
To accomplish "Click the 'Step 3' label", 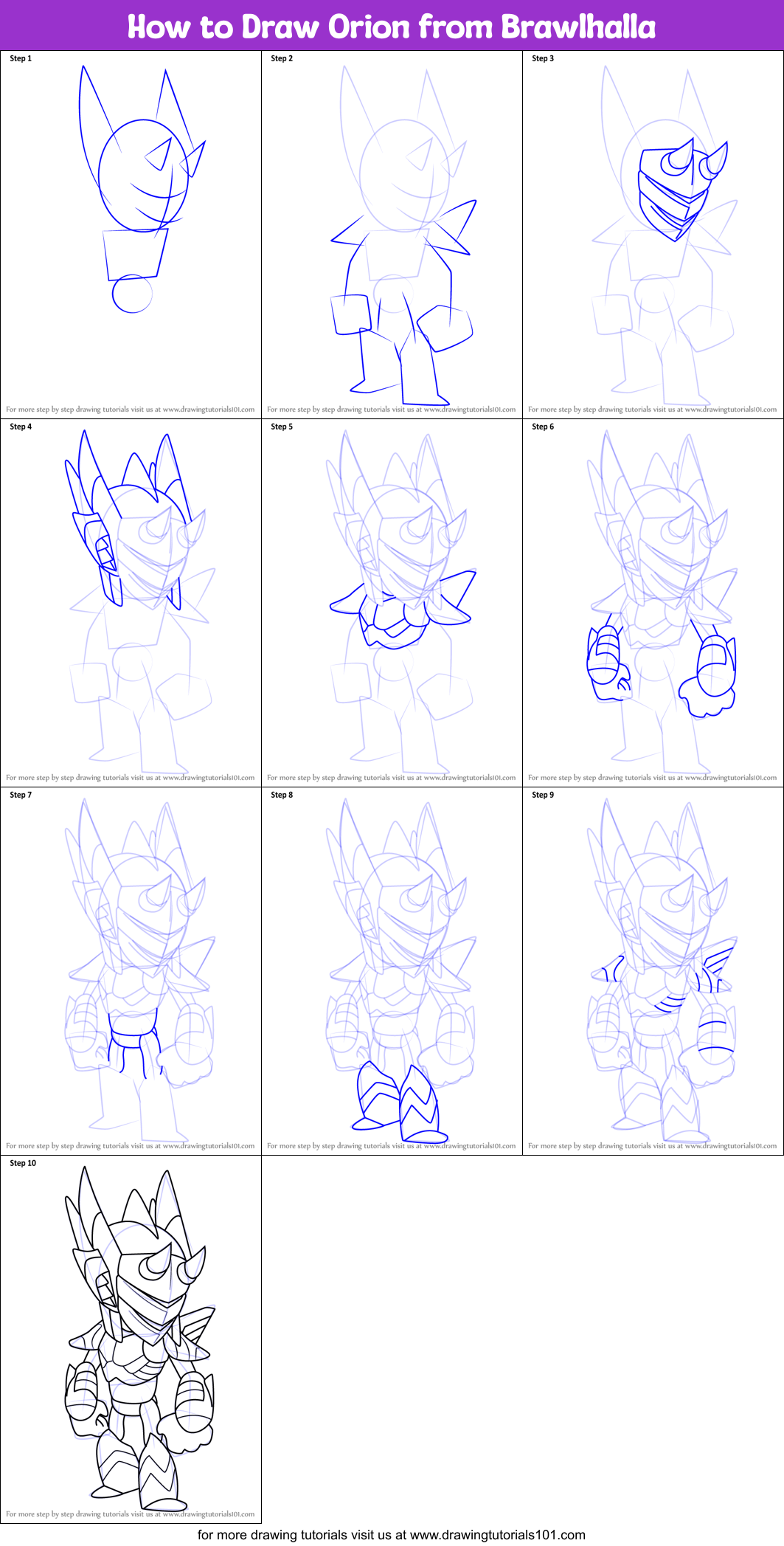I will click(543, 58).
